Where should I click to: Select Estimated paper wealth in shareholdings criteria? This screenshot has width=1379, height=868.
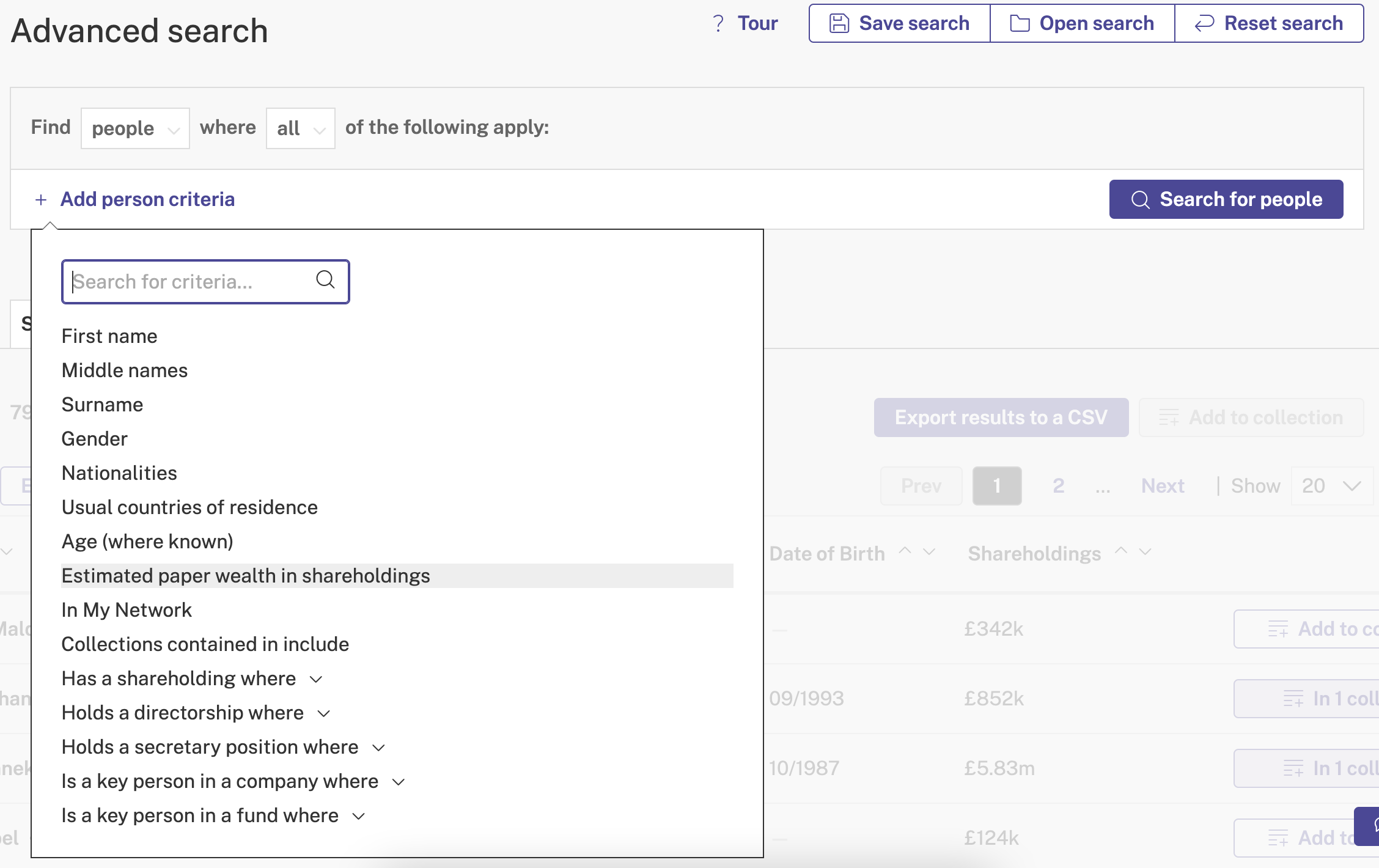point(245,575)
